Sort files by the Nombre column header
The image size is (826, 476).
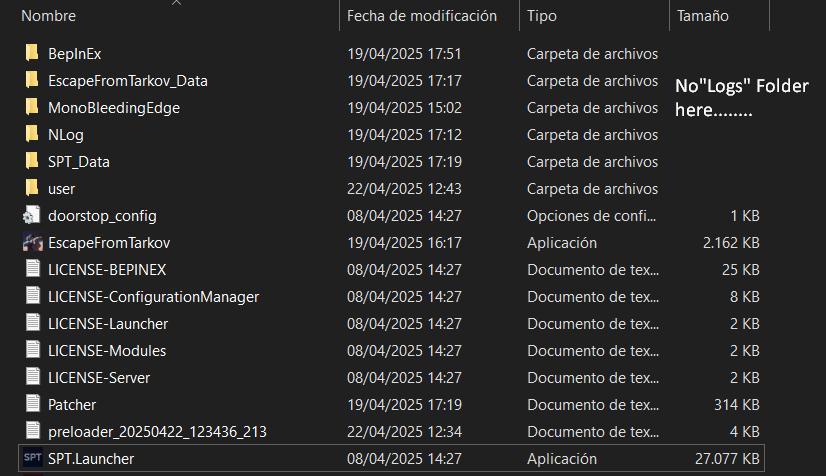click(x=48, y=16)
